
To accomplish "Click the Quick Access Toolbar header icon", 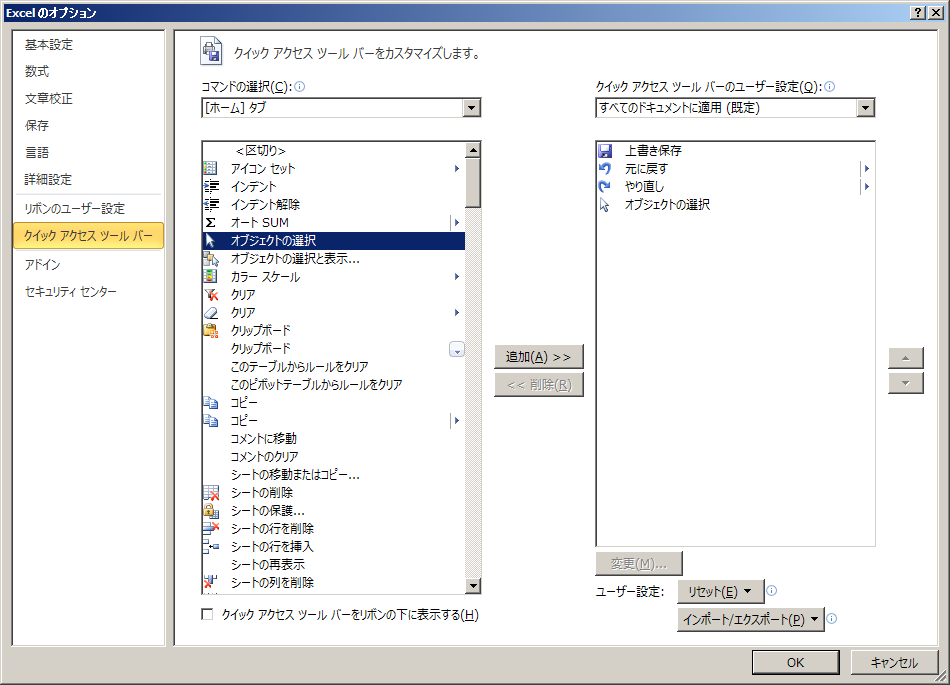I will pyautogui.click(x=211, y=50).
